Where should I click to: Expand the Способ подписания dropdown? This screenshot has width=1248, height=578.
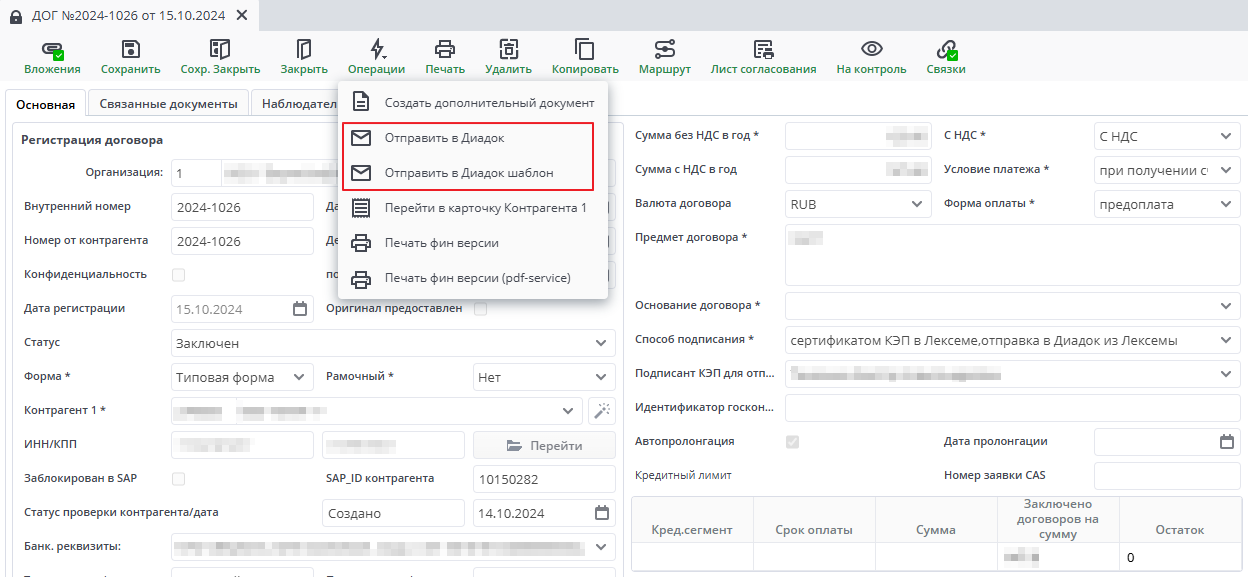tap(1226, 340)
